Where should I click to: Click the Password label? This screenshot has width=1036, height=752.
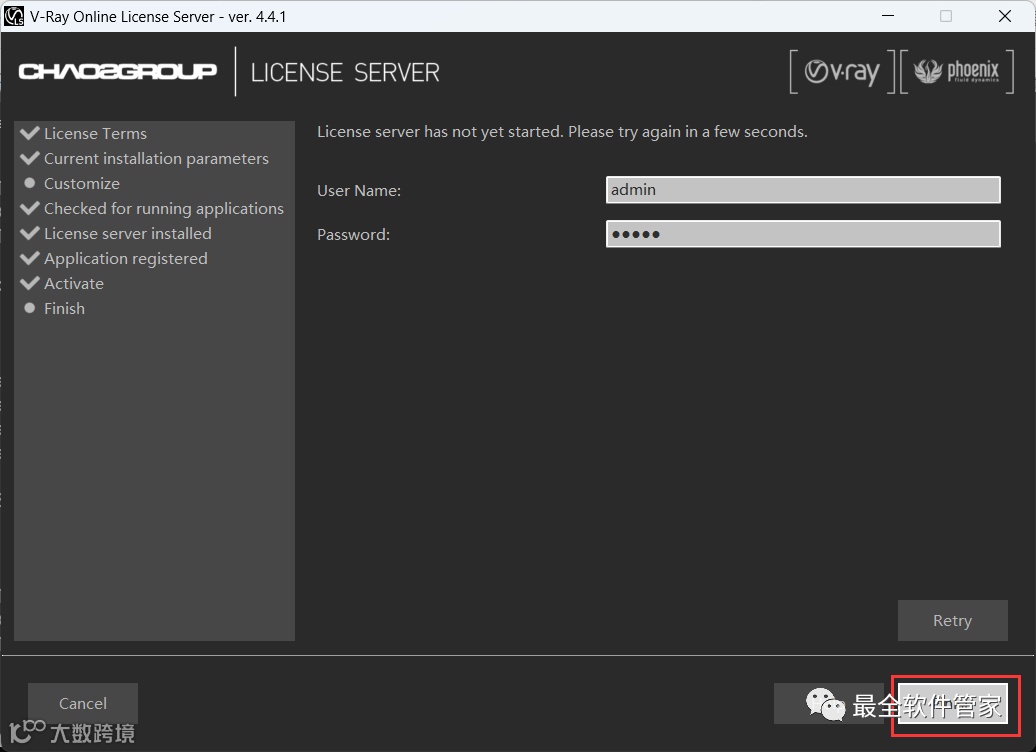[353, 235]
